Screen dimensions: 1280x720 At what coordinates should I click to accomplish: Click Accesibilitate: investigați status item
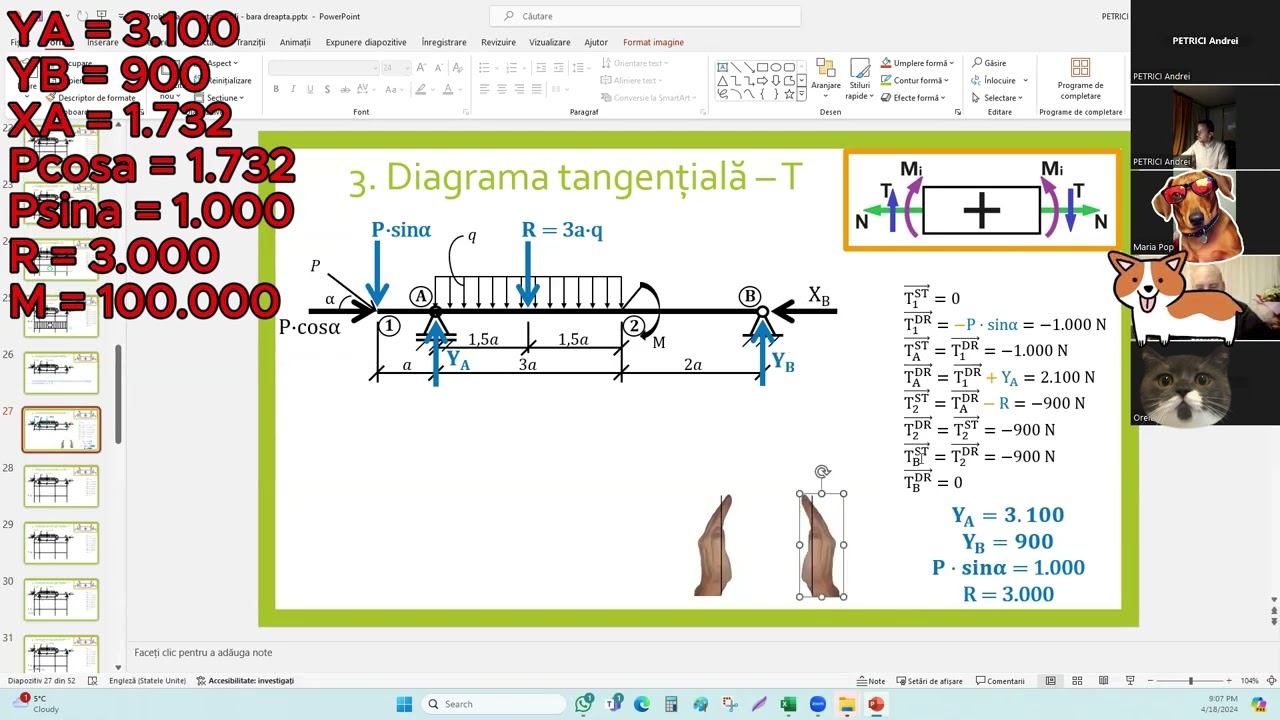click(x=245, y=681)
